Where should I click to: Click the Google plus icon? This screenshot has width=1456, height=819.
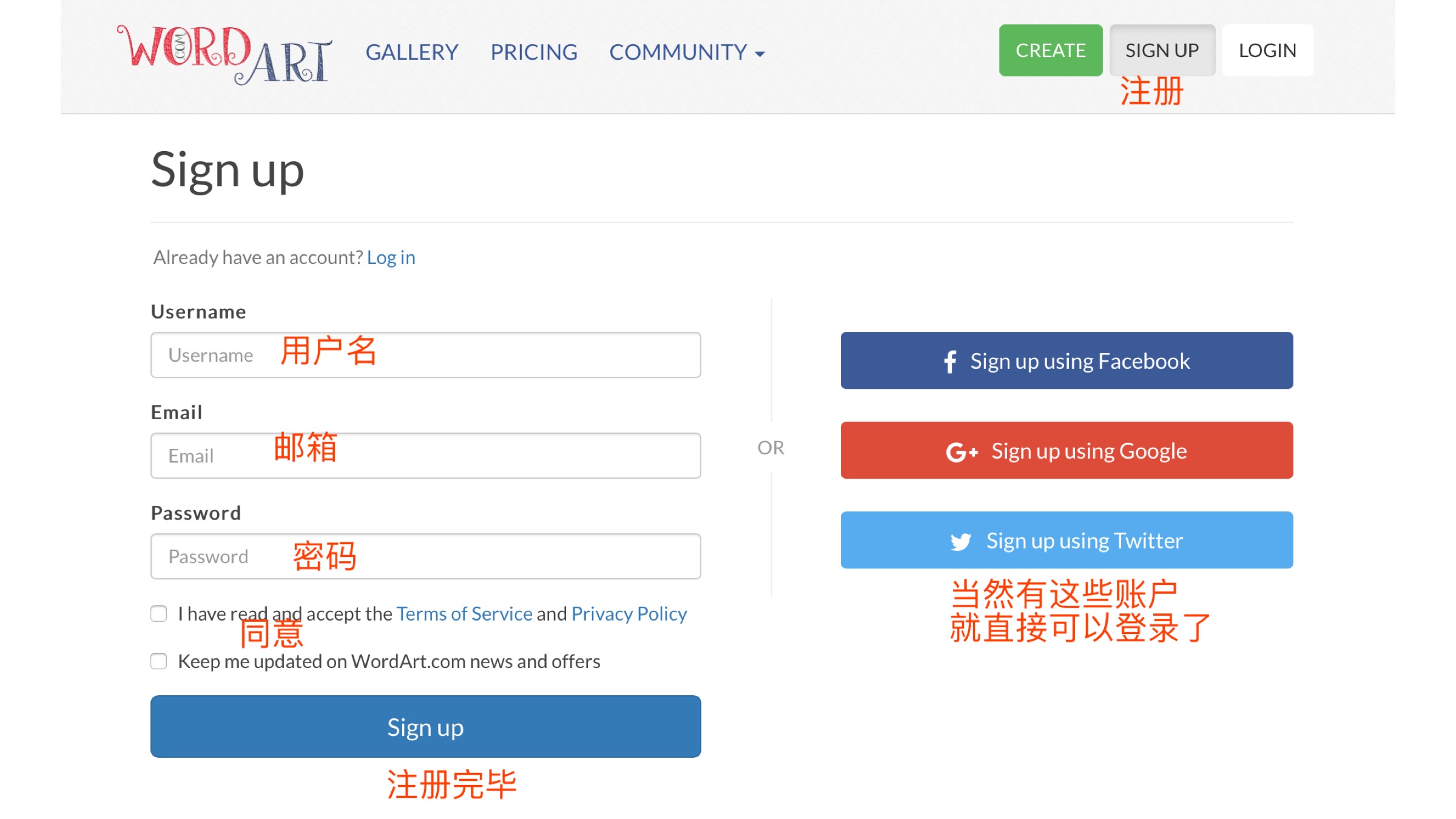[x=962, y=452]
